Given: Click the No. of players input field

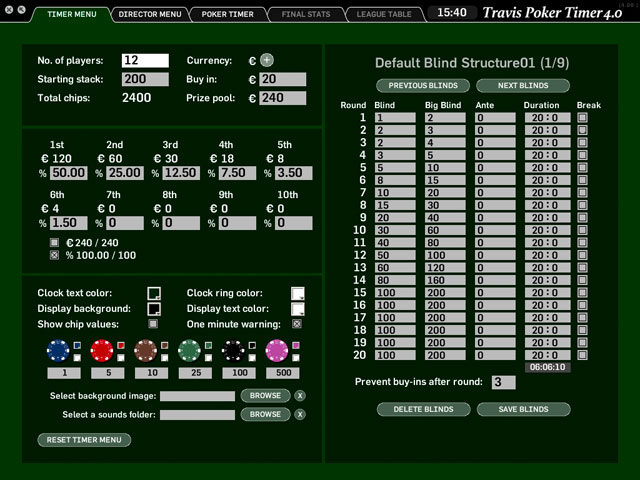Looking at the screenshot, I should point(145,61).
